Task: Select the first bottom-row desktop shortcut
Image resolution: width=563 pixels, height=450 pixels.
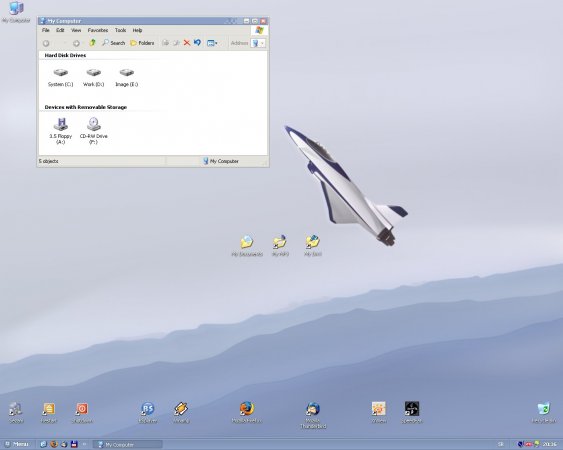Action: click(16, 412)
